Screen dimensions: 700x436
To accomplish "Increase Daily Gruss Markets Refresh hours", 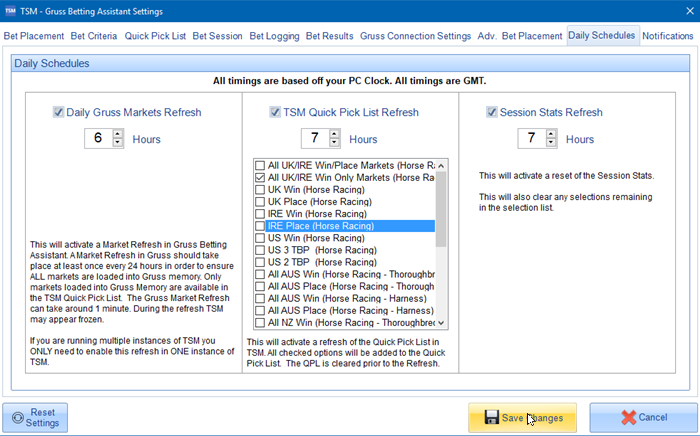I will [118, 134].
